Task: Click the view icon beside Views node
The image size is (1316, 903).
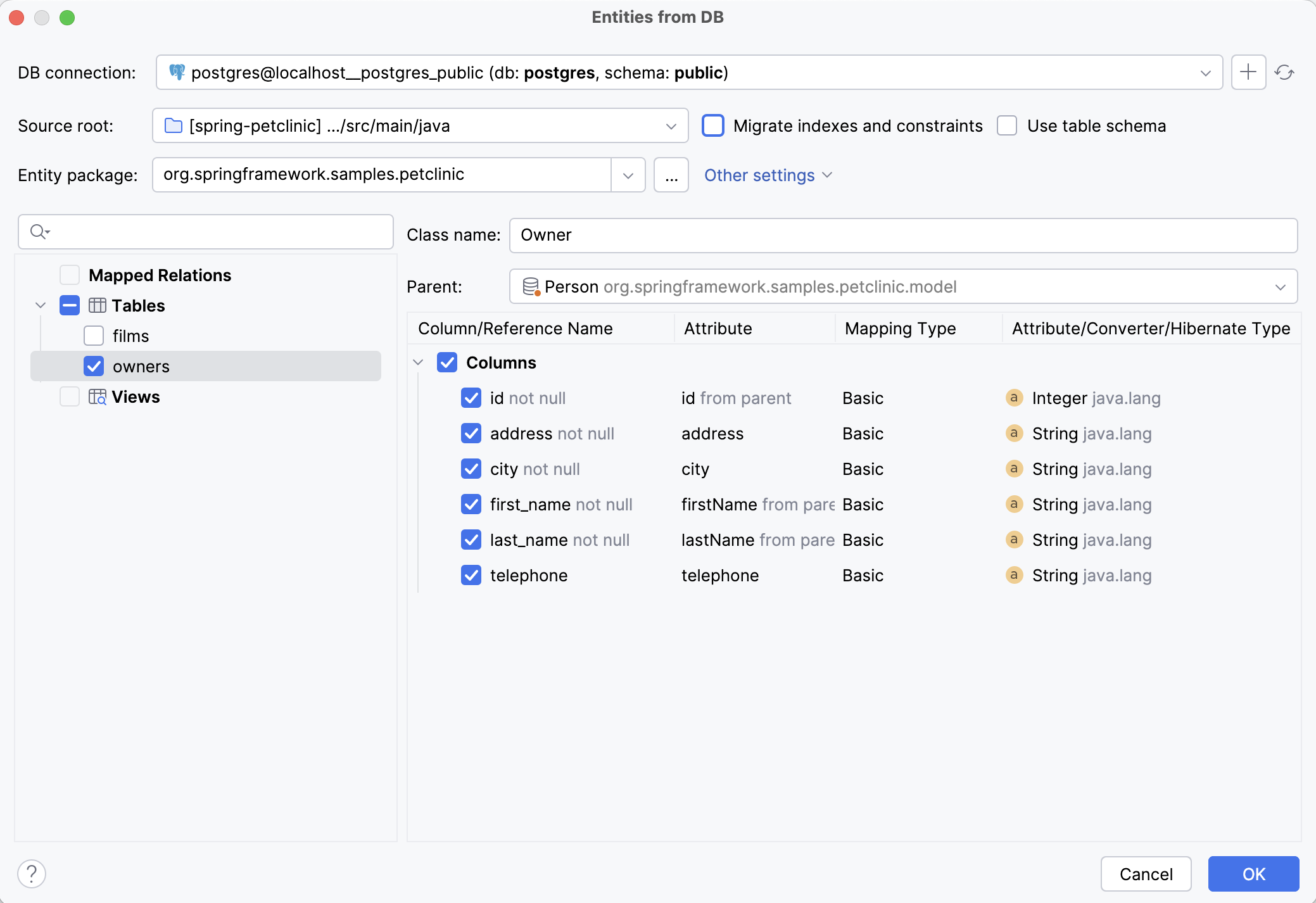Action: [96, 397]
